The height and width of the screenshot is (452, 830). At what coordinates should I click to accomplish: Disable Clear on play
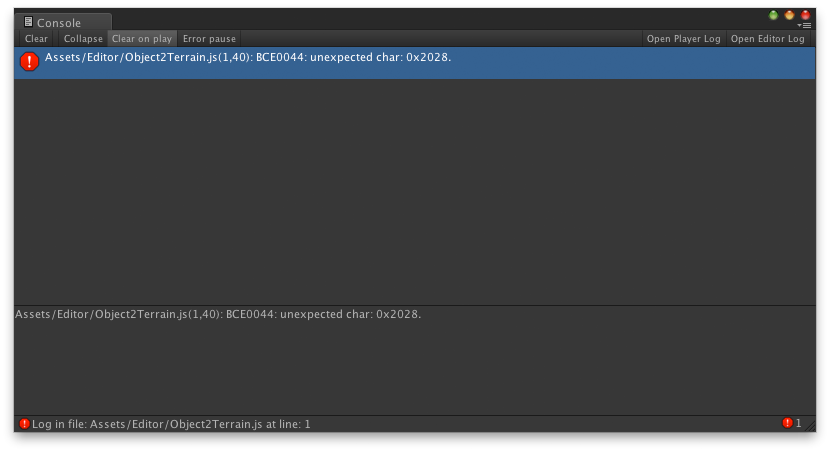[142, 39]
